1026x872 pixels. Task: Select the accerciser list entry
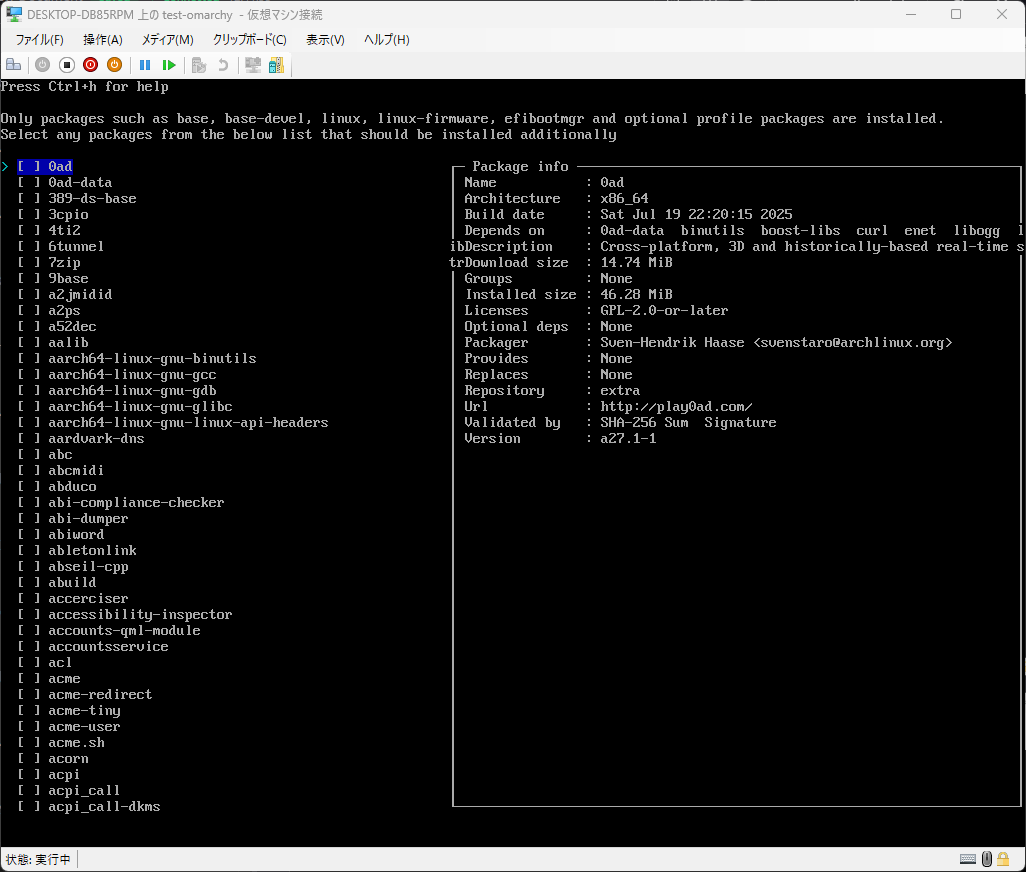[x=88, y=599]
